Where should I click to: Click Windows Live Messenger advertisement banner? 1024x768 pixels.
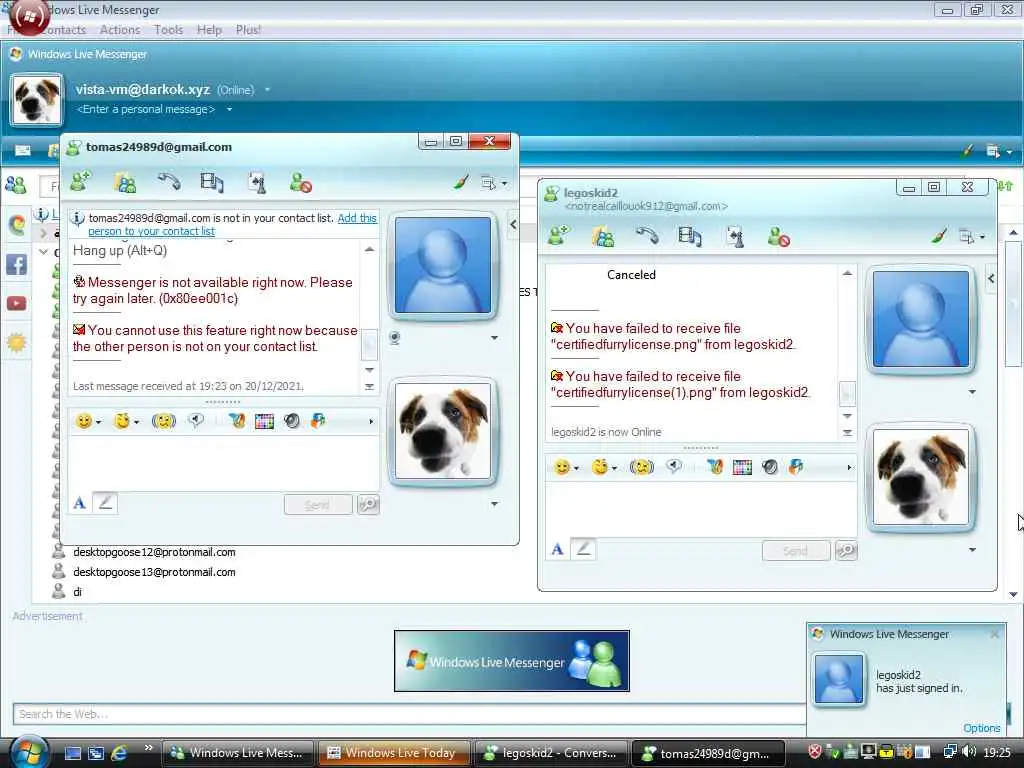pyautogui.click(x=511, y=661)
